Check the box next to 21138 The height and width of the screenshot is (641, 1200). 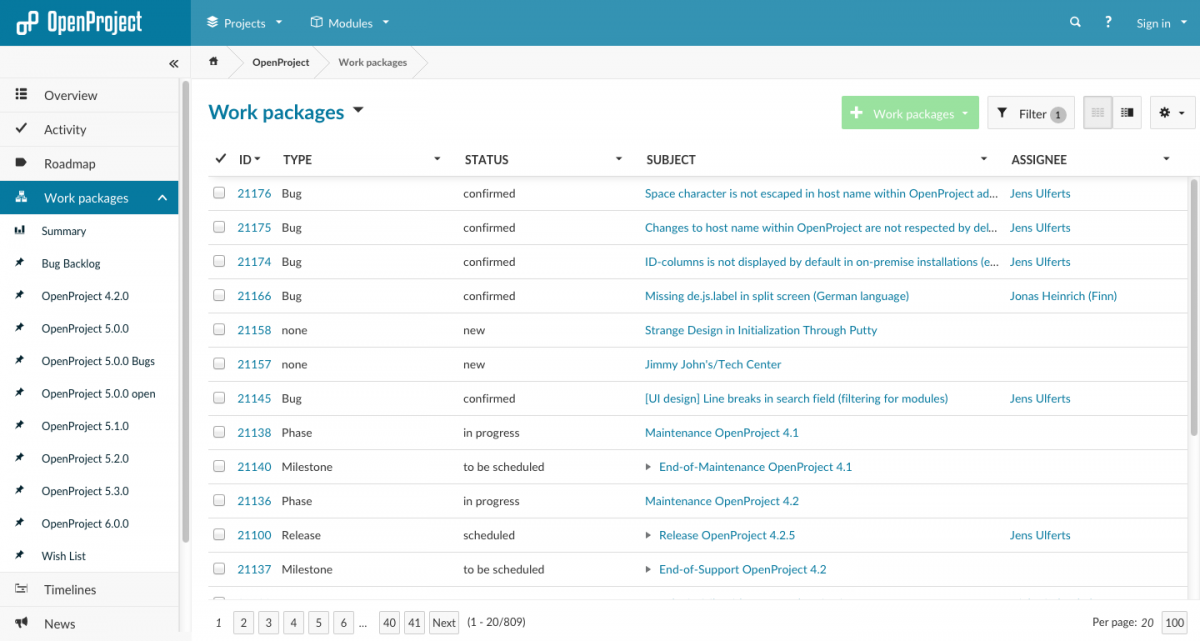coord(219,433)
